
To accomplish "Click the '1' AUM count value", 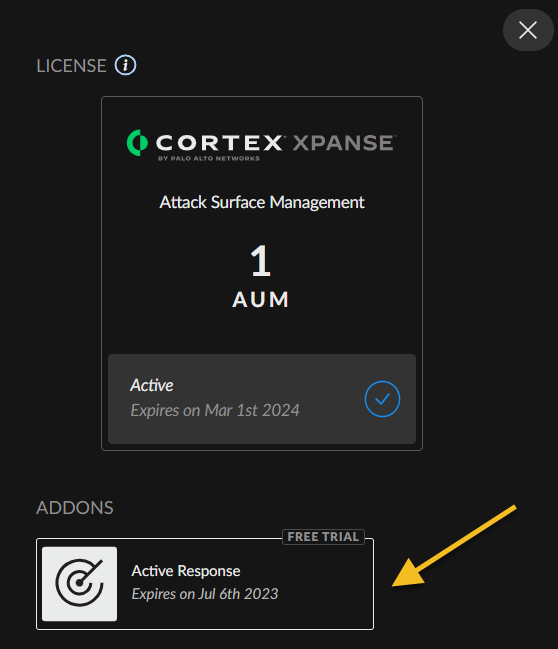I will click(x=260, y=261).
